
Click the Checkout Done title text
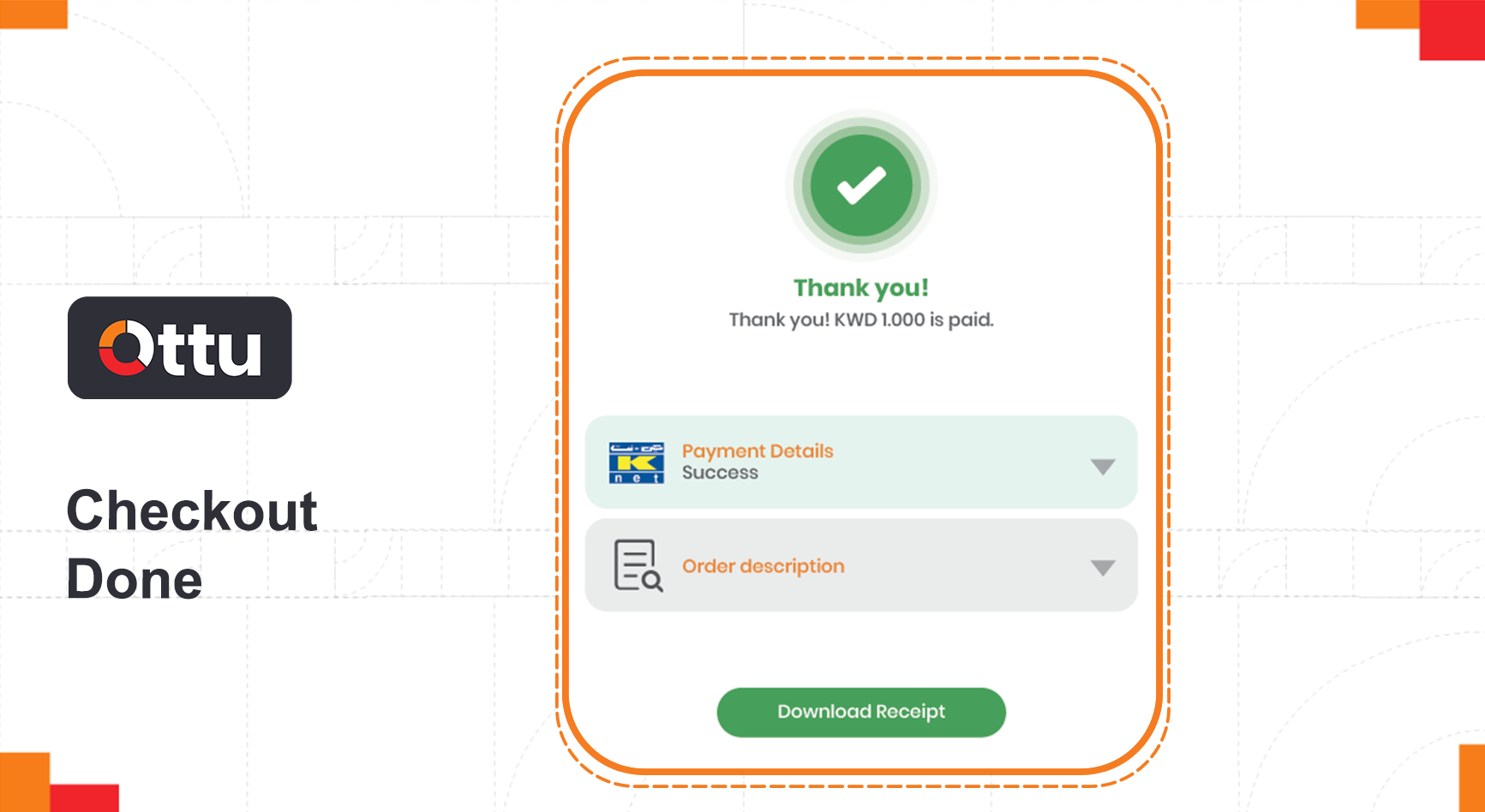(x=192, y=545)
